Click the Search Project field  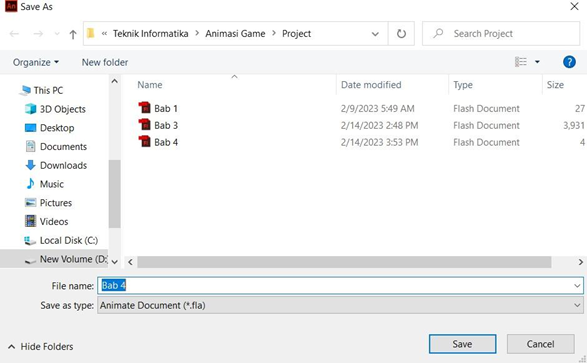coord(501,34)
